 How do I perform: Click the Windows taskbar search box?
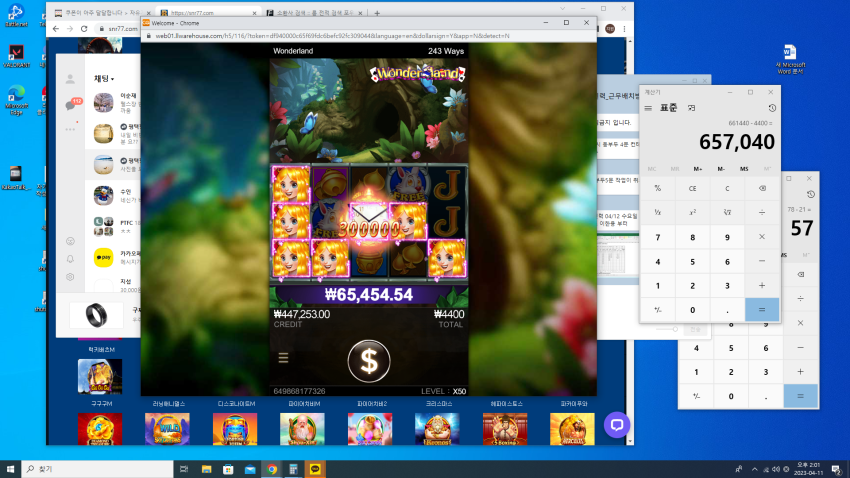97,469
